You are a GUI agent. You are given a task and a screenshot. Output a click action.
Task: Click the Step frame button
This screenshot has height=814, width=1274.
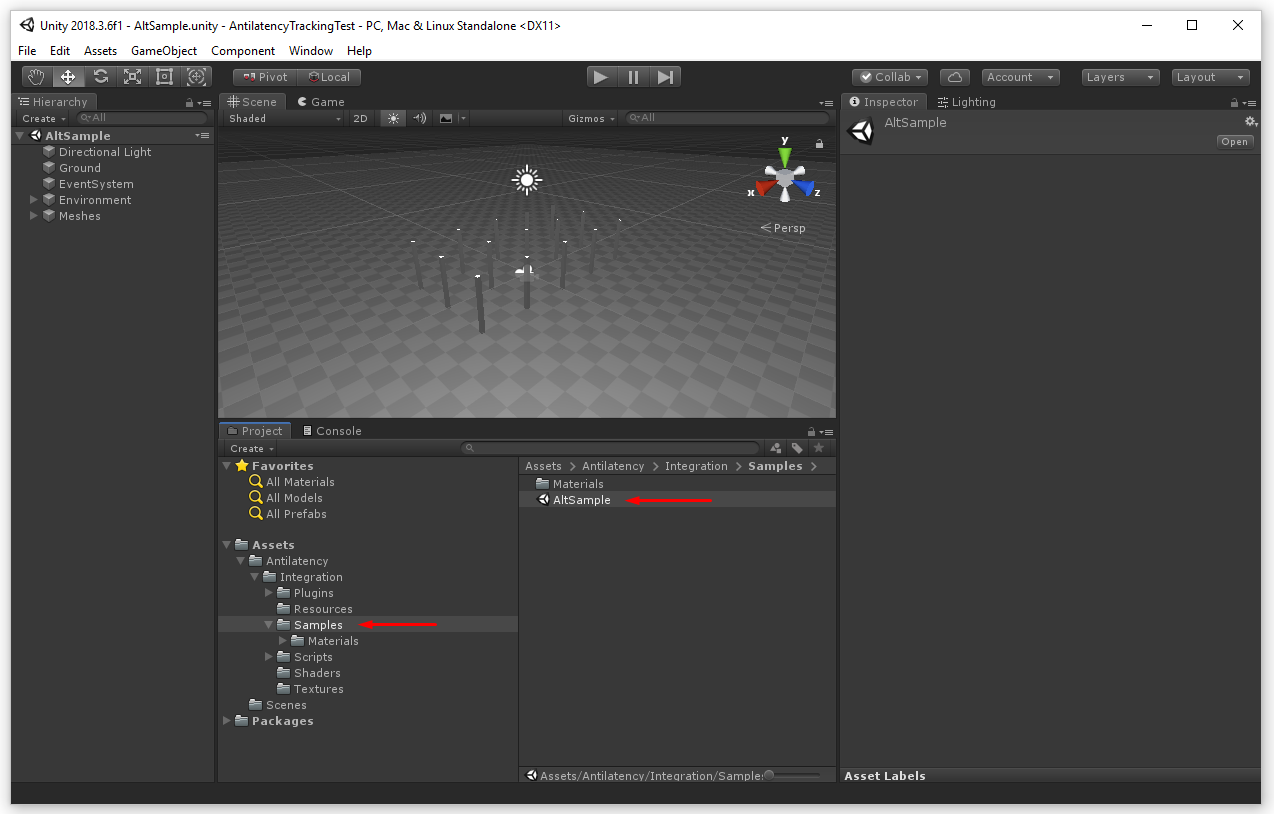tap(666, 77)
